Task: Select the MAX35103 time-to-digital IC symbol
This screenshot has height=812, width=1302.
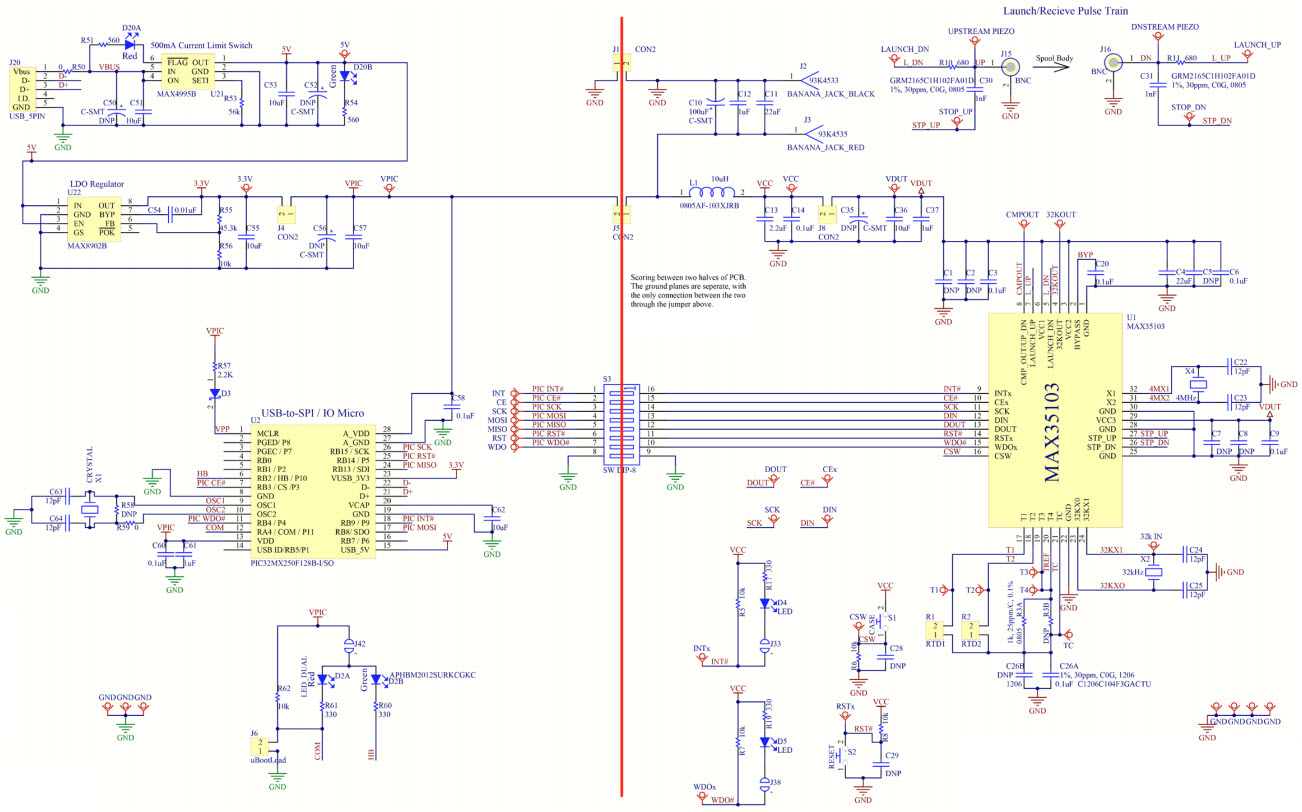Action: 1053,420
